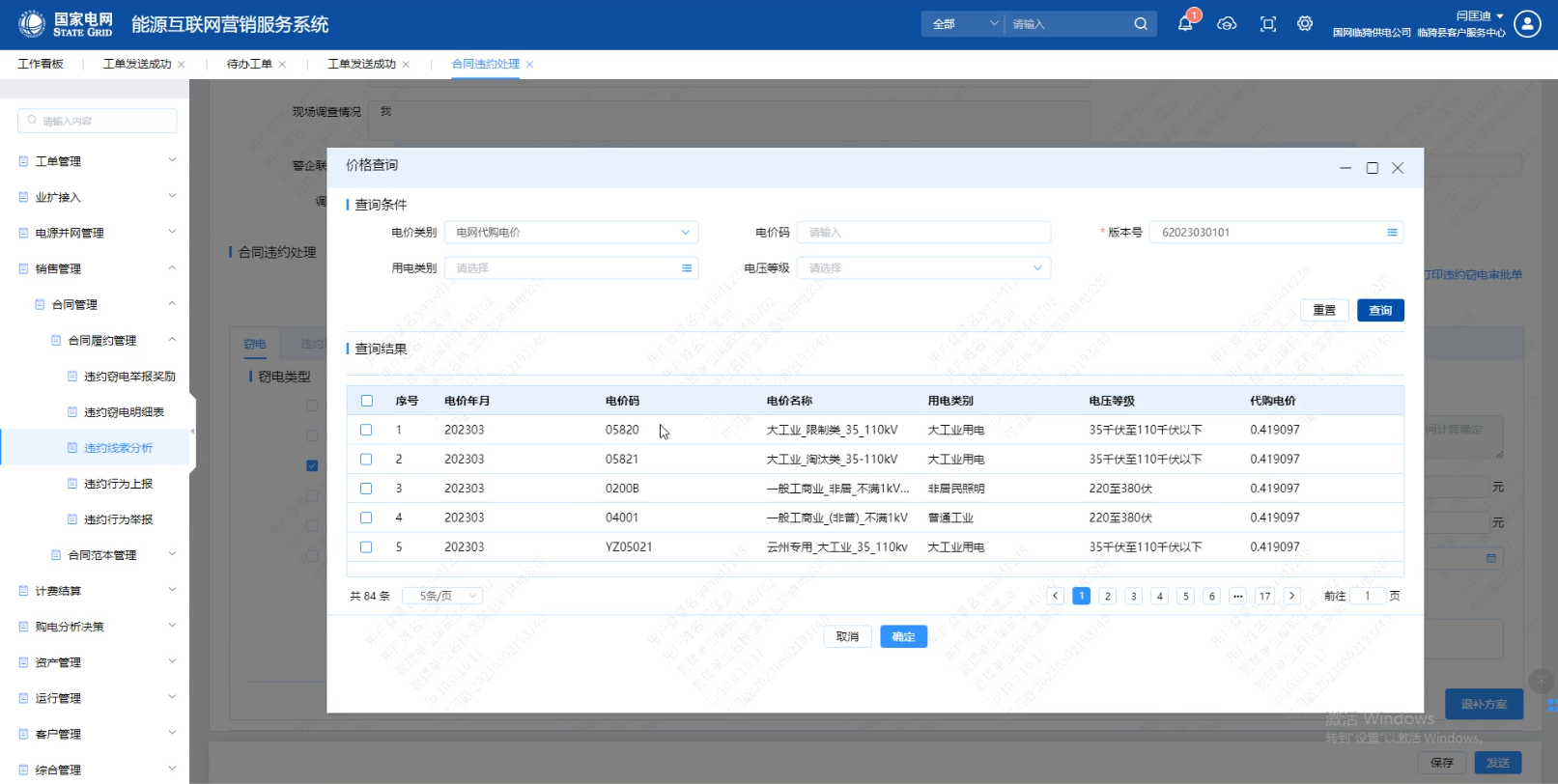This screenshot has width=1558, height=784.
Task: Click the 电价码 input field
Action: [923, 233]
